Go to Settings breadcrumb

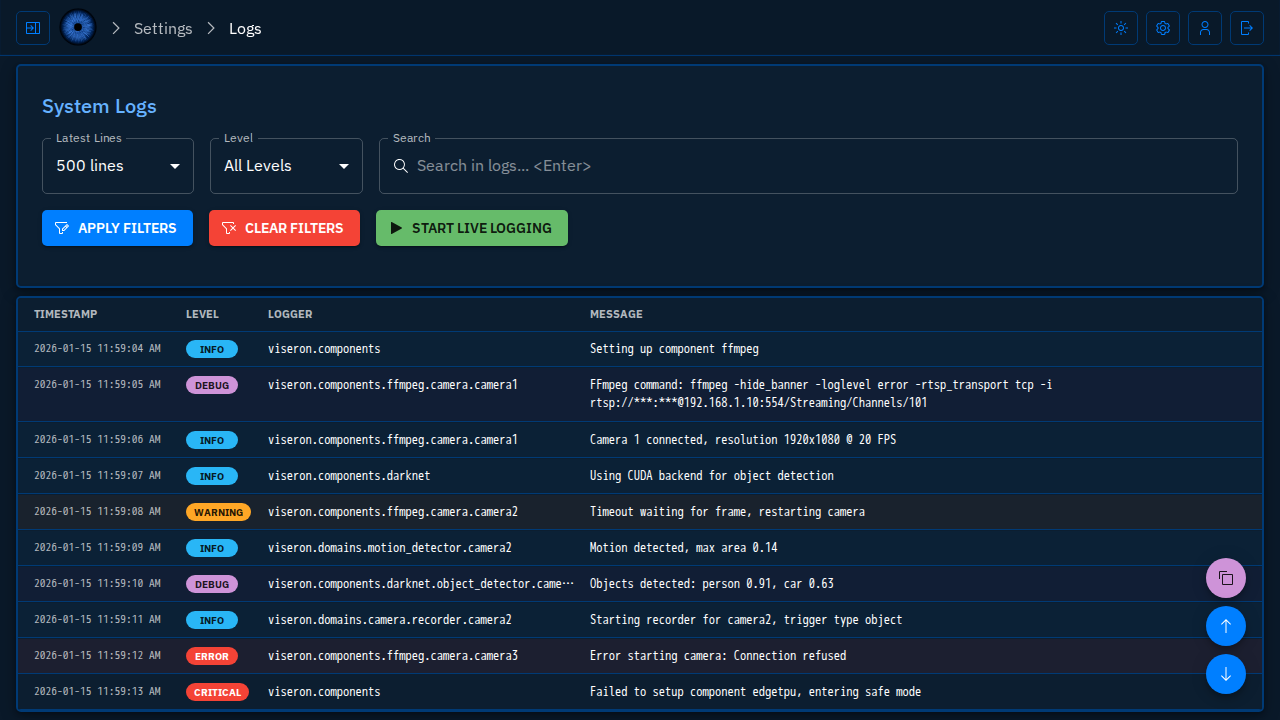[163, 28]
